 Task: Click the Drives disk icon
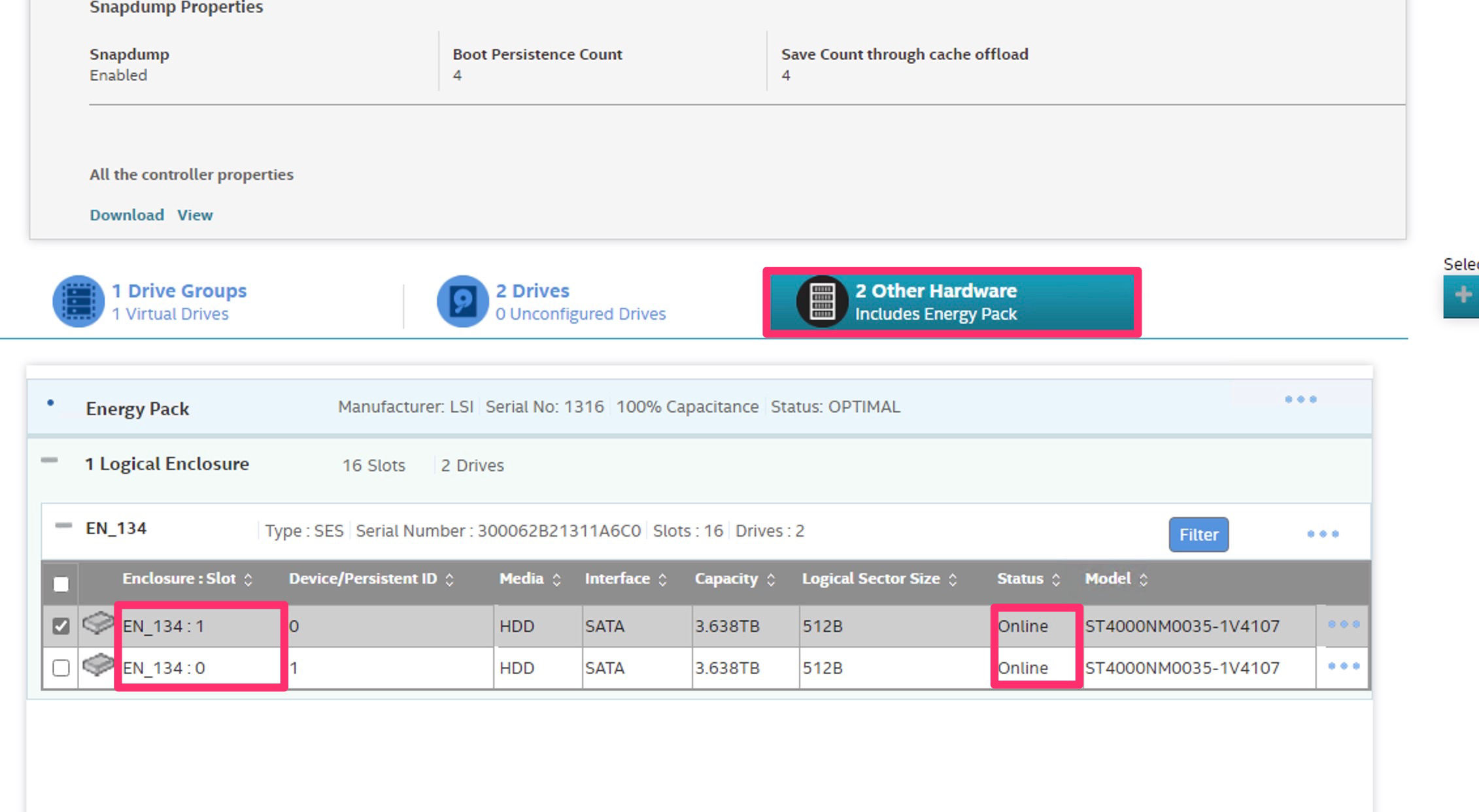pos(462,301)
